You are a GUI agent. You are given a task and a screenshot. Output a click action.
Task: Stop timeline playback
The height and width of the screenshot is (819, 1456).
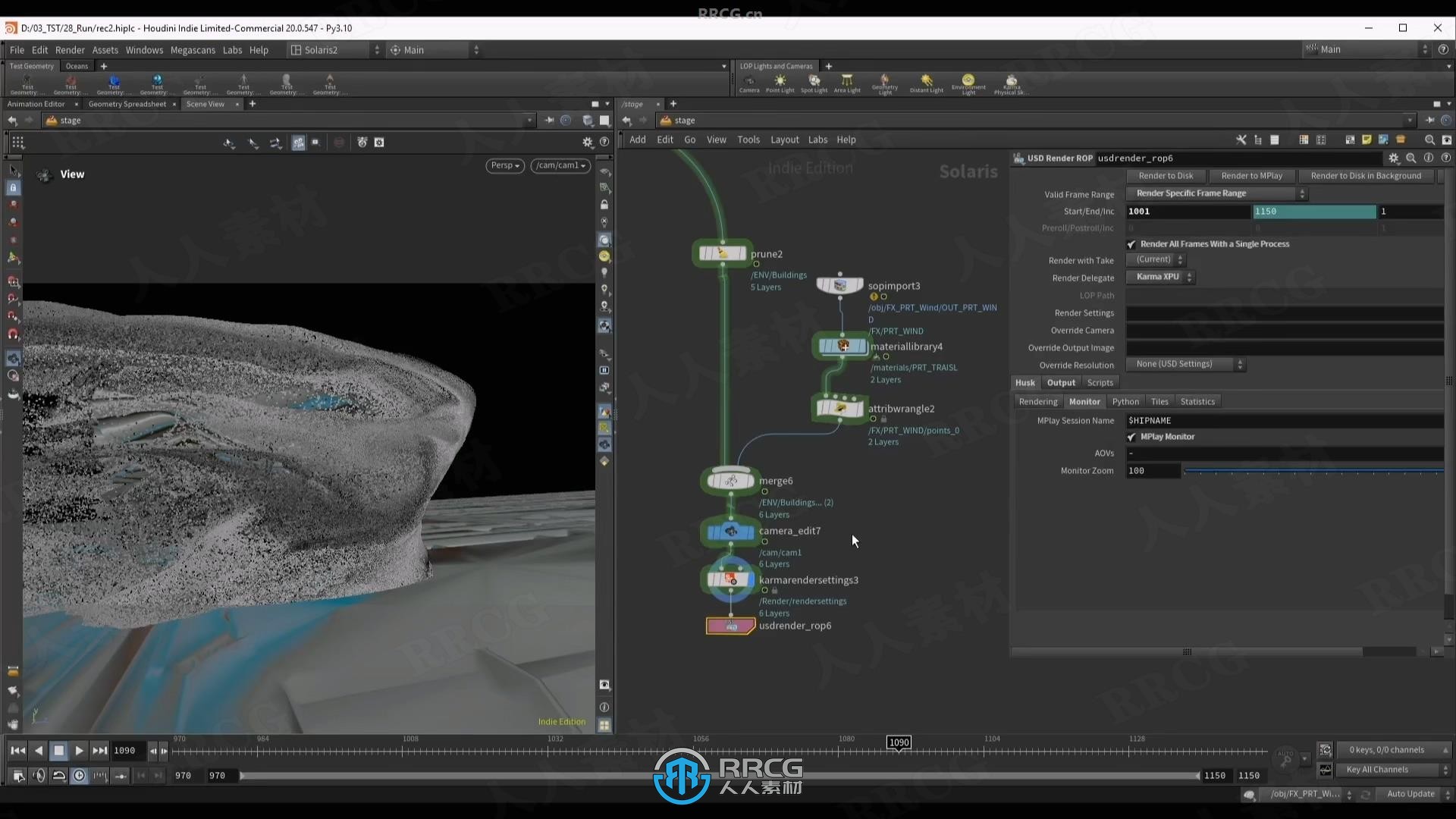(x=58, y=751)
